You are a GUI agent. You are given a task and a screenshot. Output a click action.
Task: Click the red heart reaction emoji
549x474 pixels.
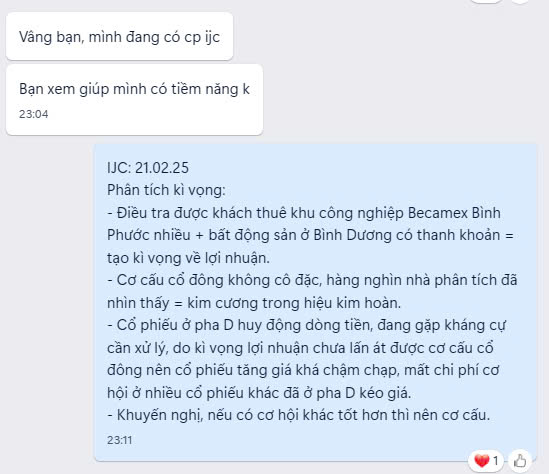coord(481,460)
